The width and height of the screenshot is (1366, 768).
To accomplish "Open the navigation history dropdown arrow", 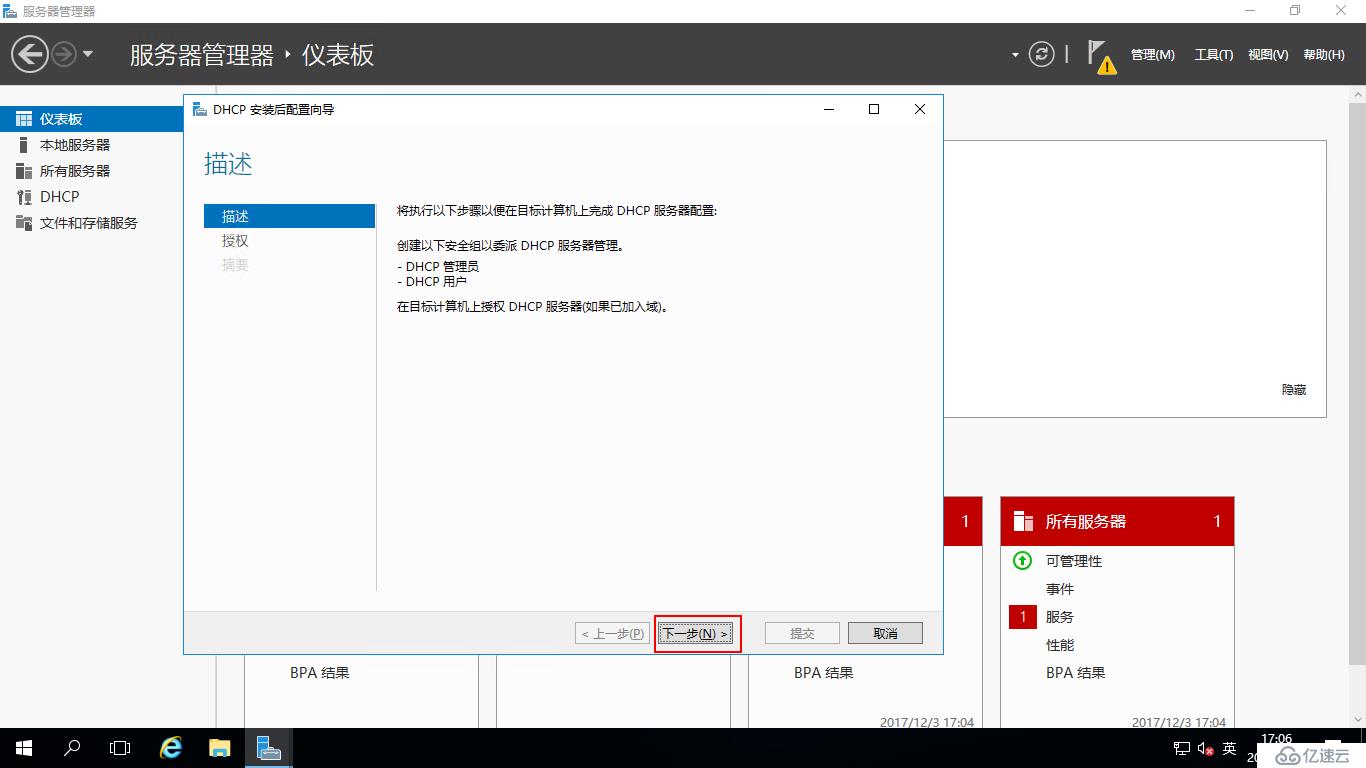I will (88, 54).
